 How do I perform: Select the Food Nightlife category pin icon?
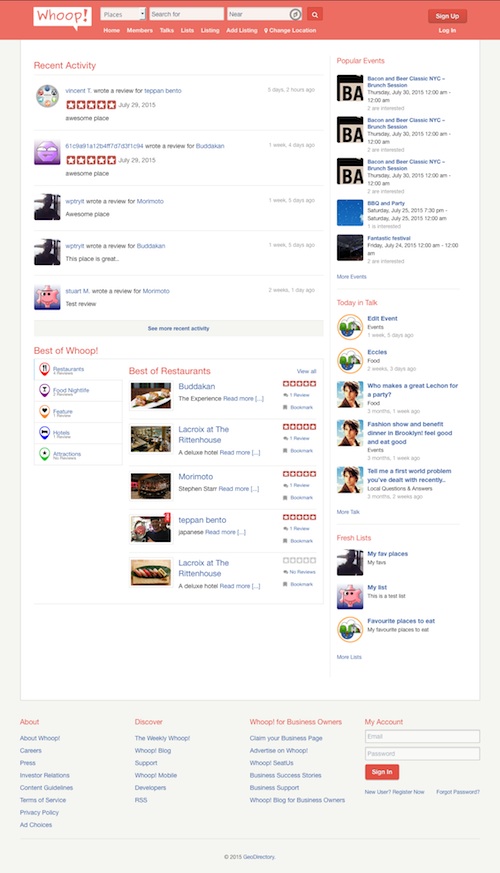point(45,390)
